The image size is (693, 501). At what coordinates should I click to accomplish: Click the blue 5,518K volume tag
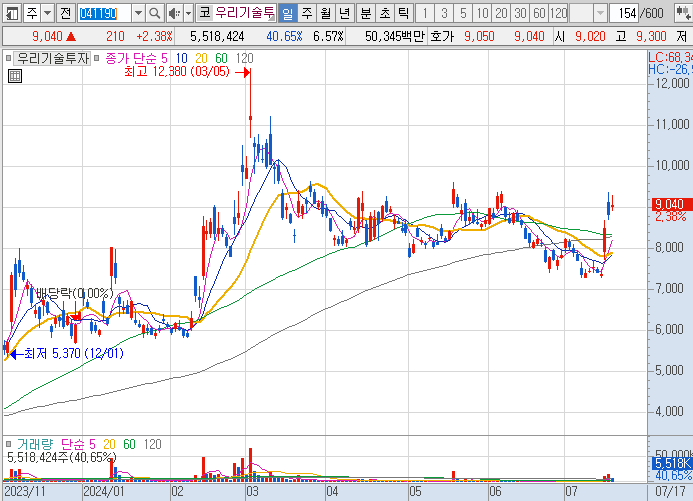pyautogui.click(x=672, y=463)
